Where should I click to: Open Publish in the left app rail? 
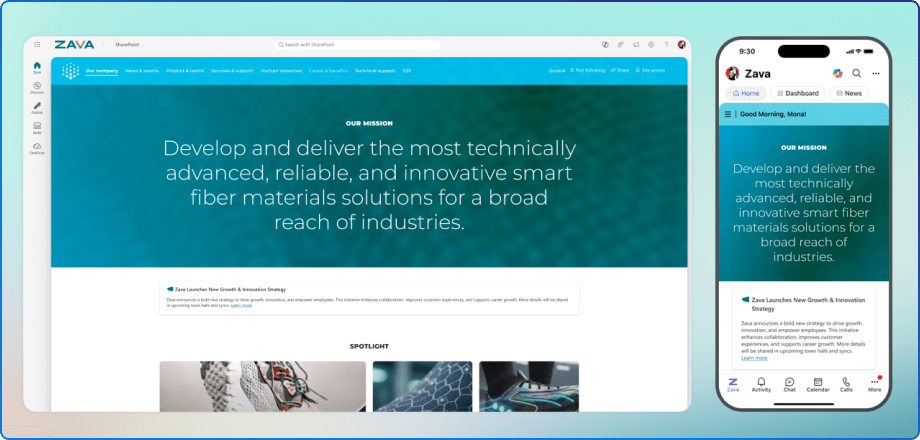(x=37, y=108)
